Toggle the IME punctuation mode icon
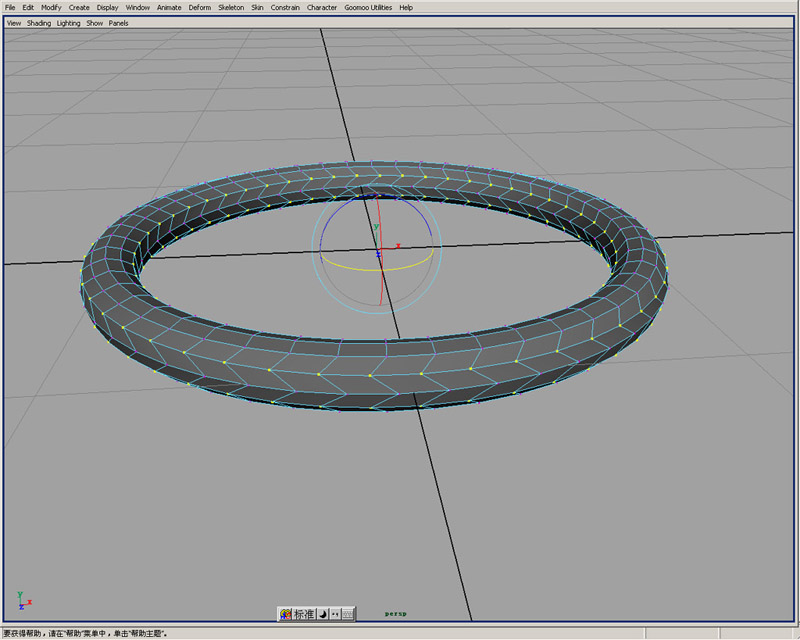Viewport: 800px width, 640px height. click(335, 614)
